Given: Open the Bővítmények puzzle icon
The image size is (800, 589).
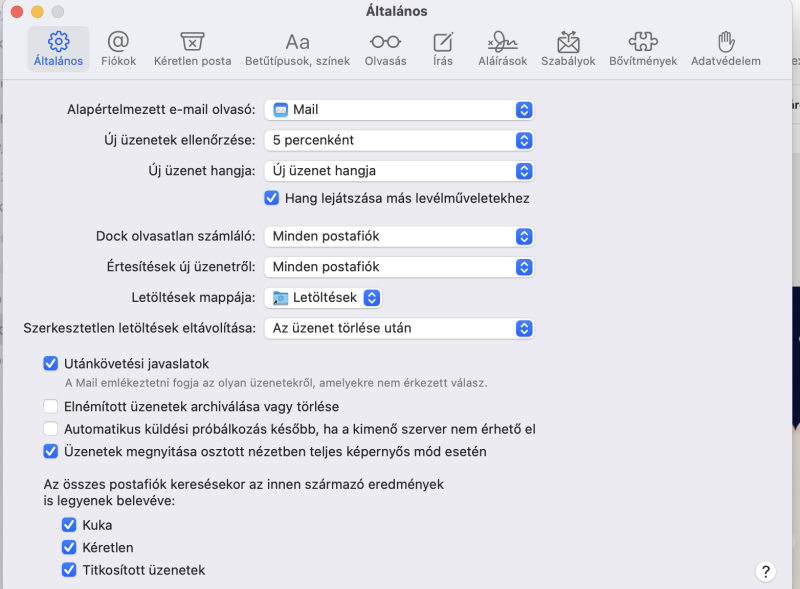Looking at the screenshot, I should click(643, 48).
